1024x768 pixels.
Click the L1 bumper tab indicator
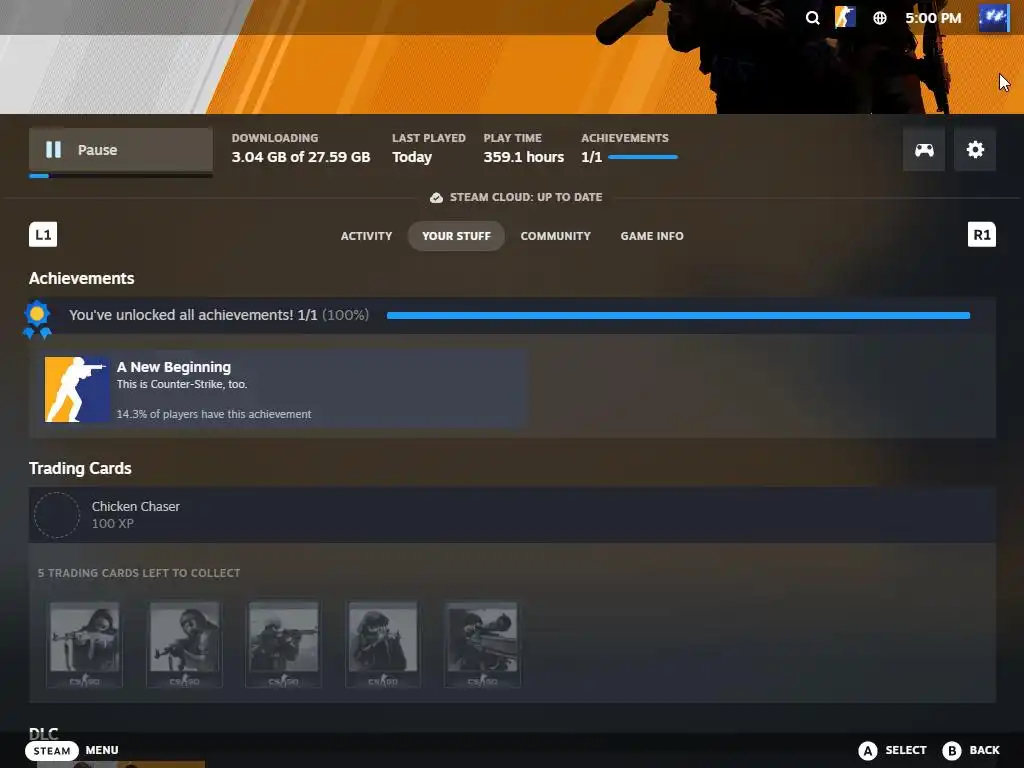[x=43, y=234]
